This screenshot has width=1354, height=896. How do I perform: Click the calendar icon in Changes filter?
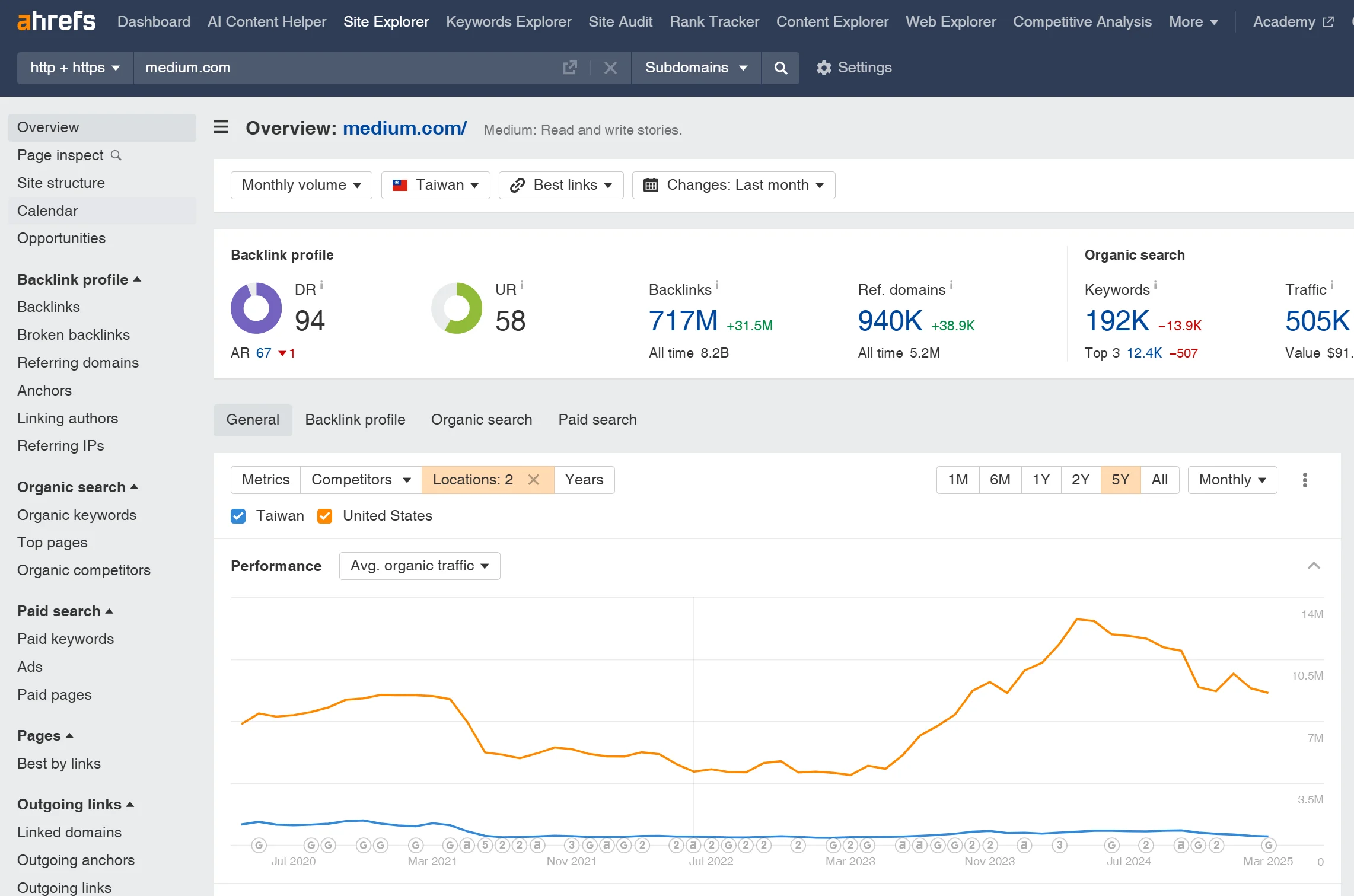651,185
